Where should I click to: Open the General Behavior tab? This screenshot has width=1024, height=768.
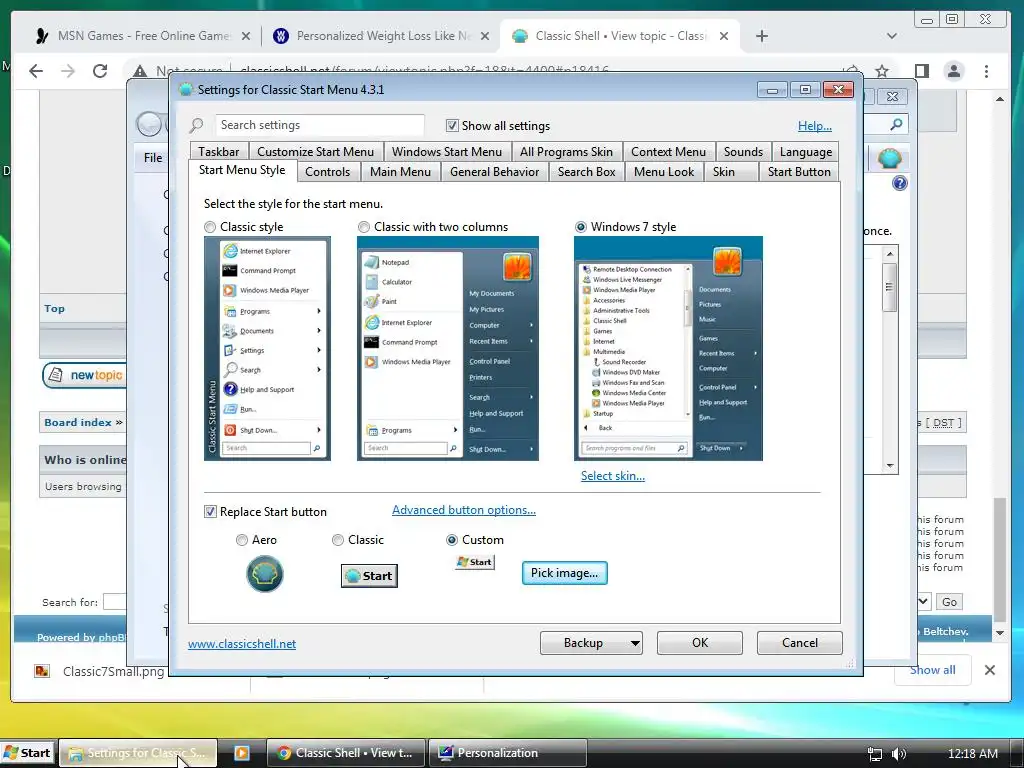pyautogui.click(x=494, y=172)
